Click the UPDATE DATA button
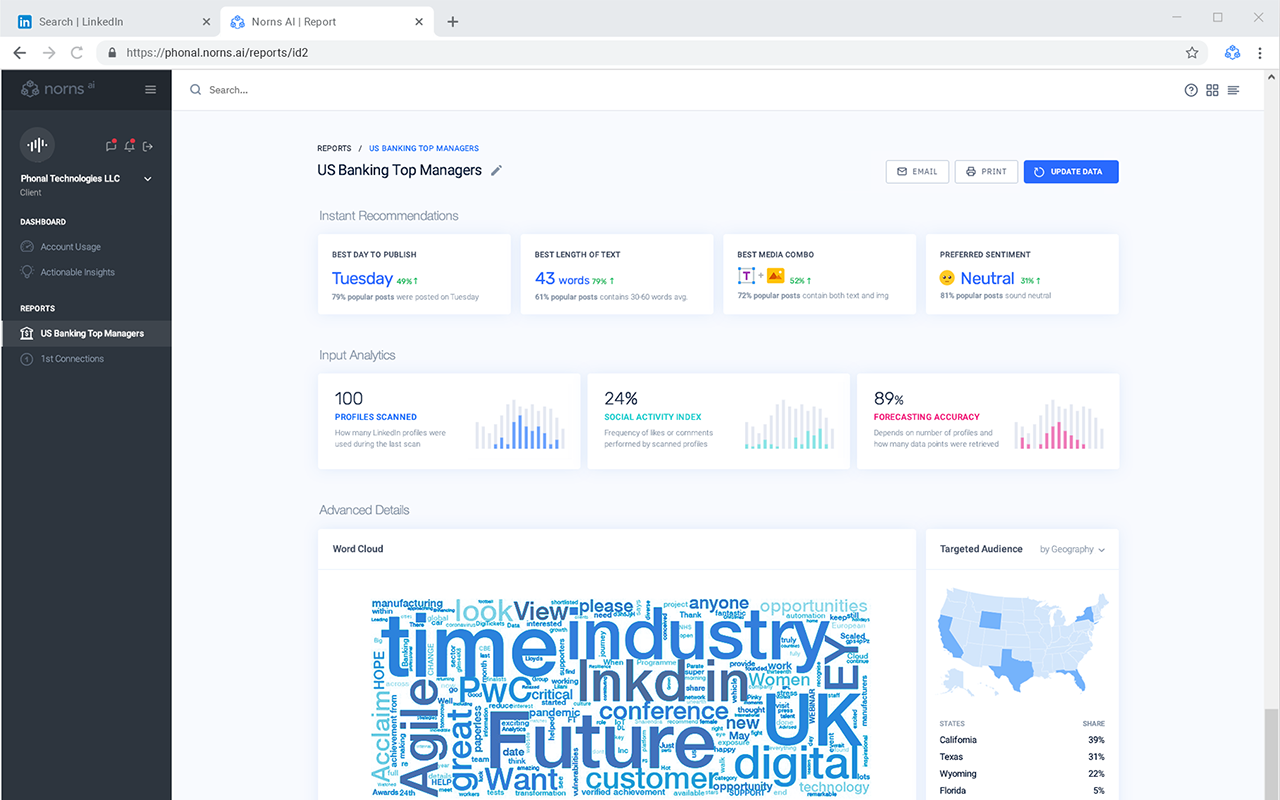Screen dimensions: 1280x800 (1071, 172)
